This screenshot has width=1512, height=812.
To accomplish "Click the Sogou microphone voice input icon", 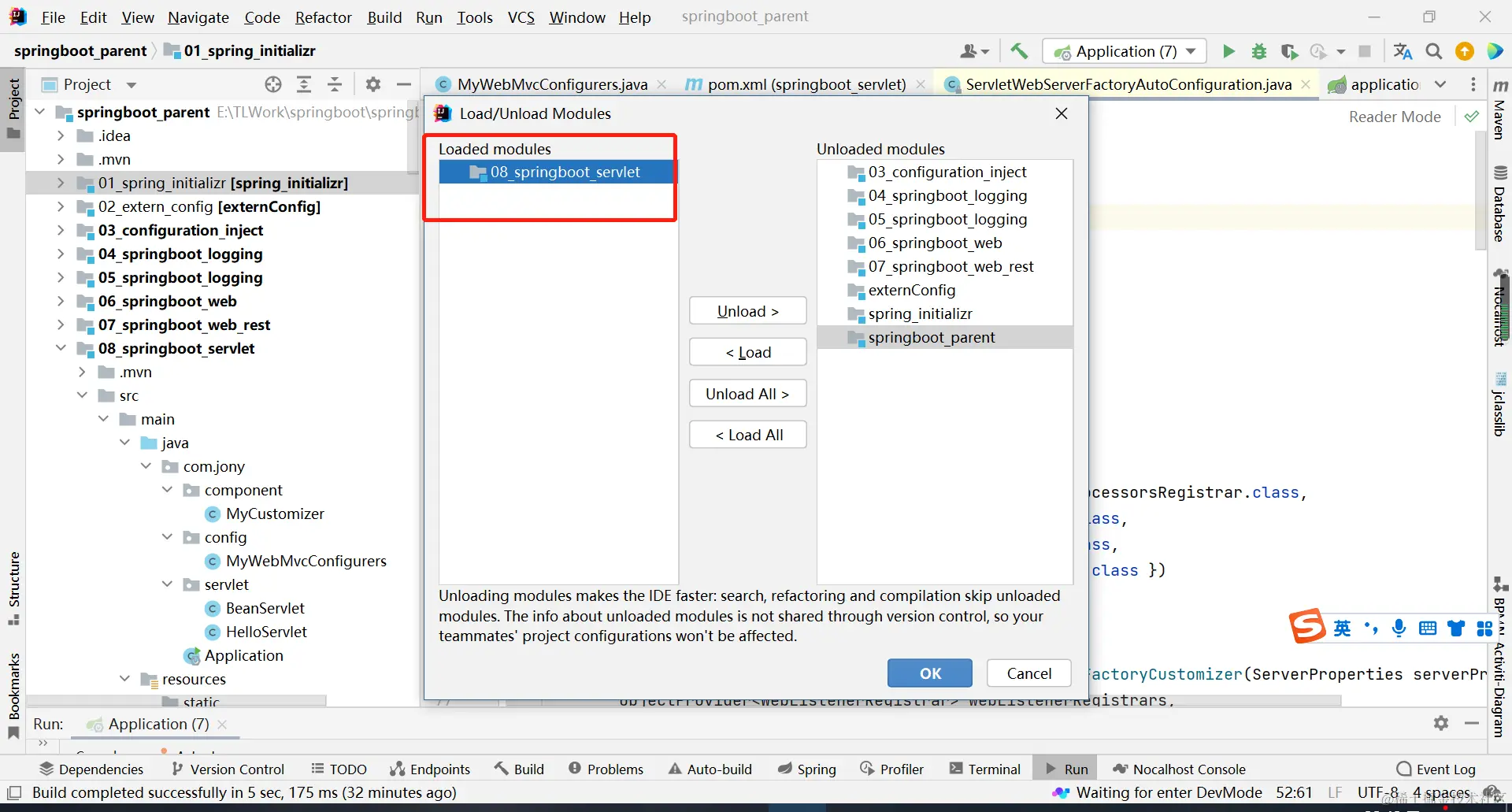I will point(1399,628).
